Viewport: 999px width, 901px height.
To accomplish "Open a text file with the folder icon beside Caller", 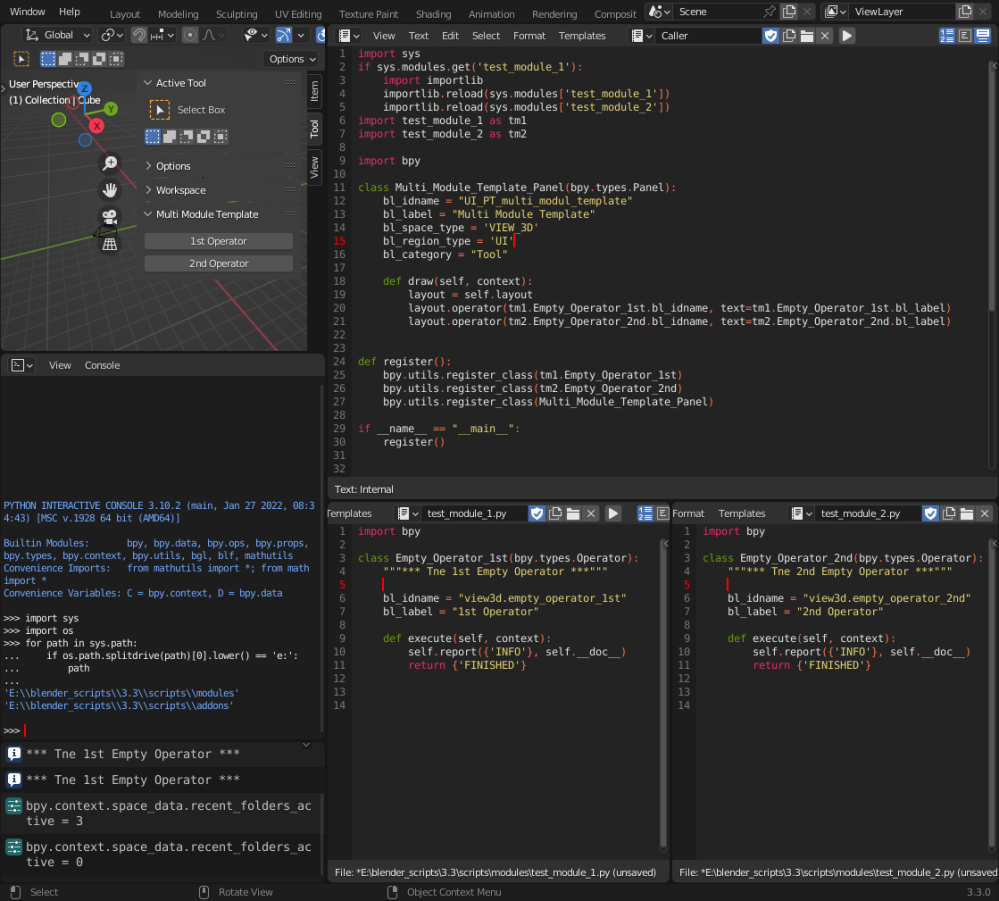I will click(806, 35).
